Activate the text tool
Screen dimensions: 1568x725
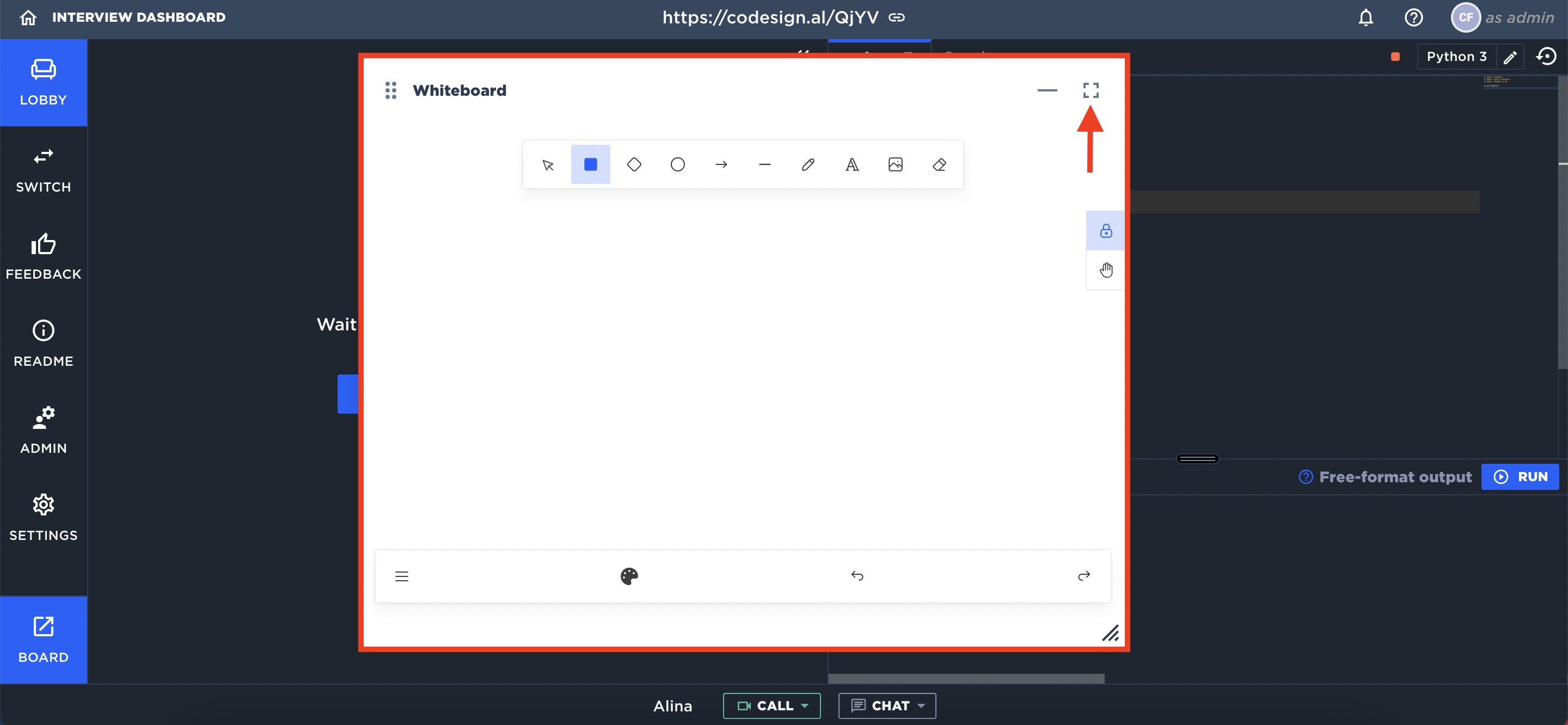pos(852,164)
